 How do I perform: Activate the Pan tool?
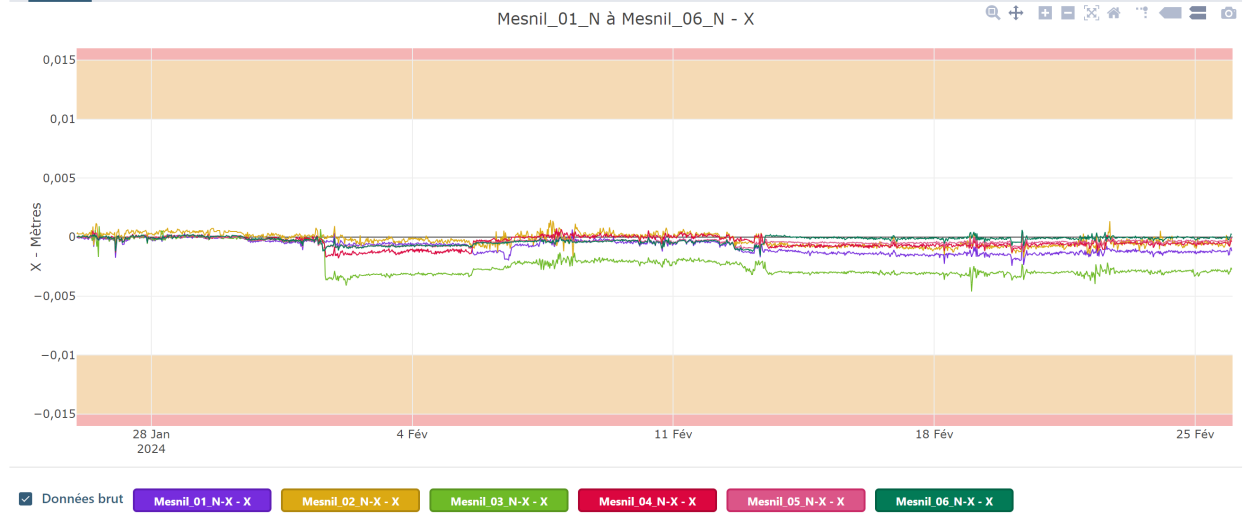point(1016,13)
